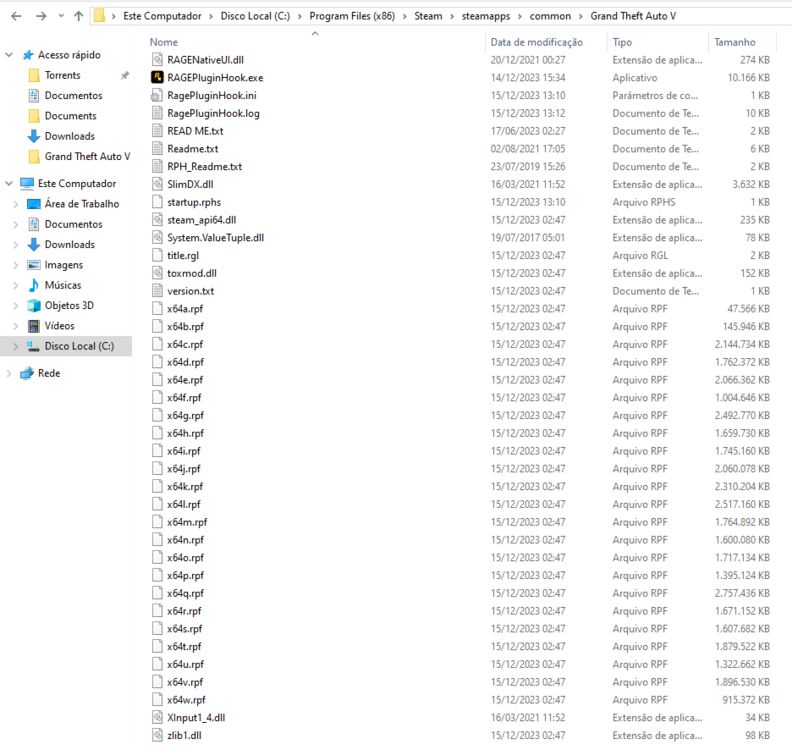Open Imagens picture icon in tree
Viewport: 792px width, 750px height.
[34, 265]
